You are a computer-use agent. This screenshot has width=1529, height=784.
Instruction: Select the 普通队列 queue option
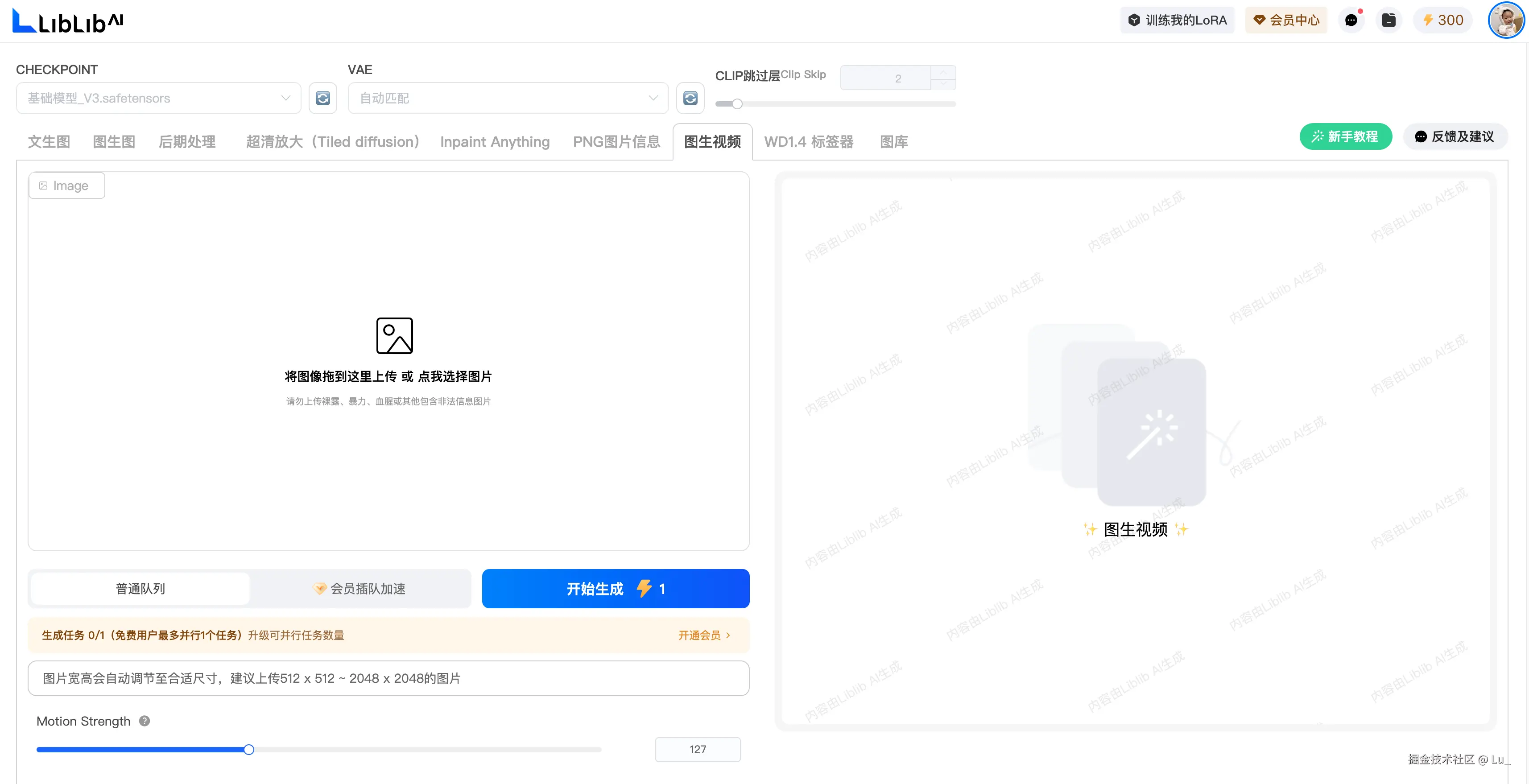pos(141,588)
